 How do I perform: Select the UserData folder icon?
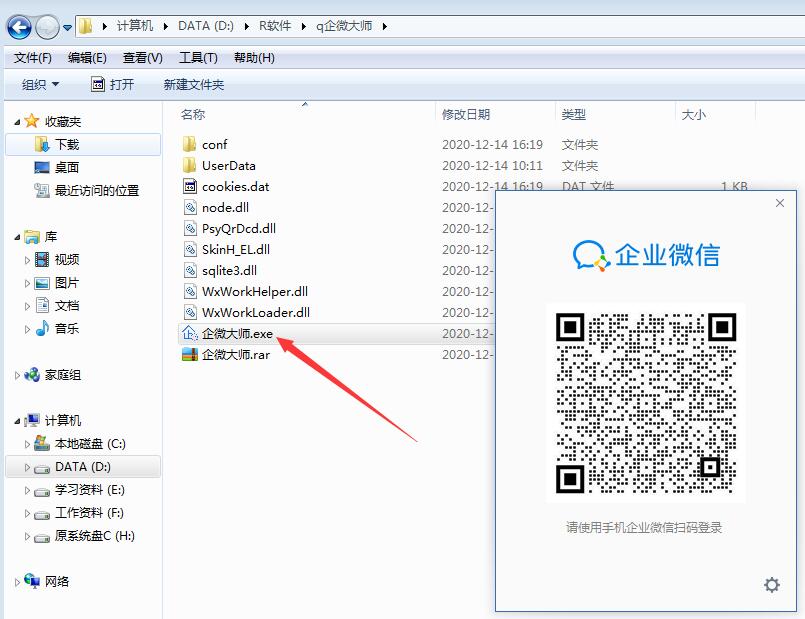189,165
